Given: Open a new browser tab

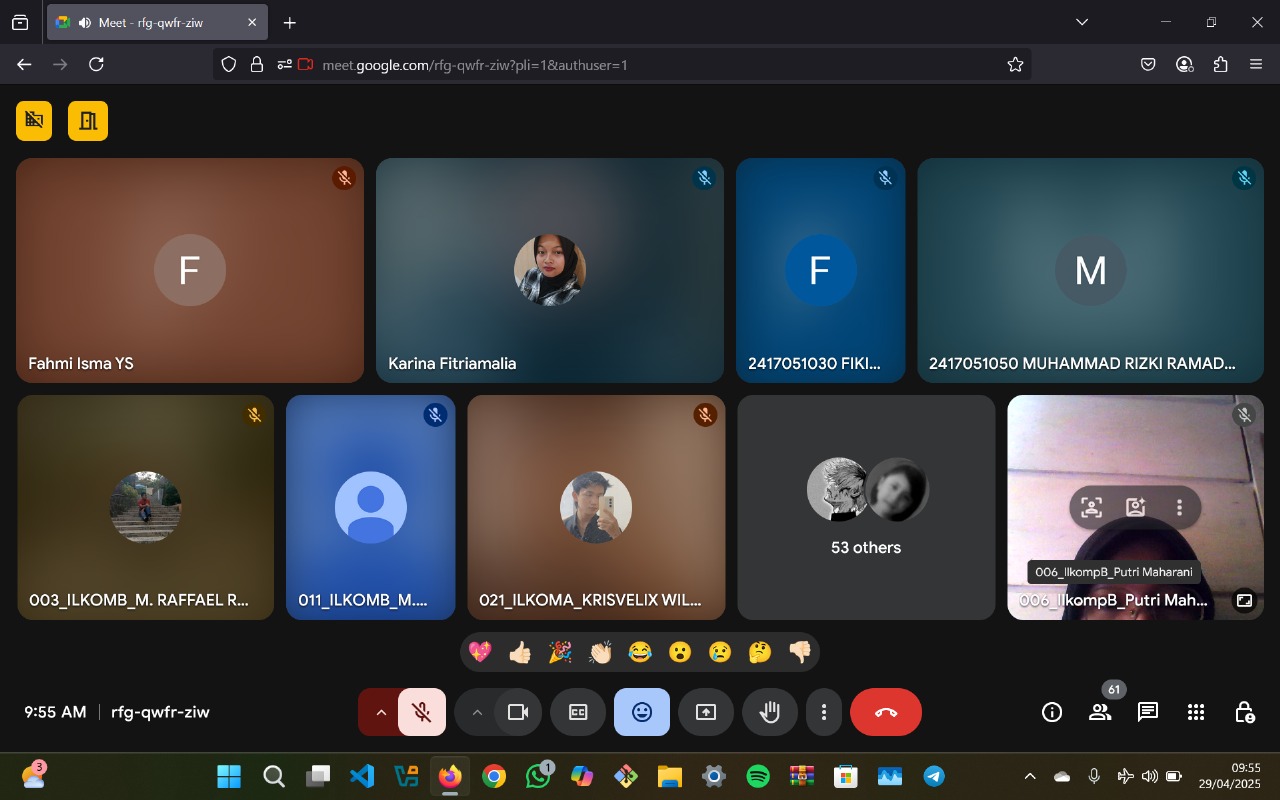Looking at the screenshot, I should pyautogui.click(x=290, y=22).
